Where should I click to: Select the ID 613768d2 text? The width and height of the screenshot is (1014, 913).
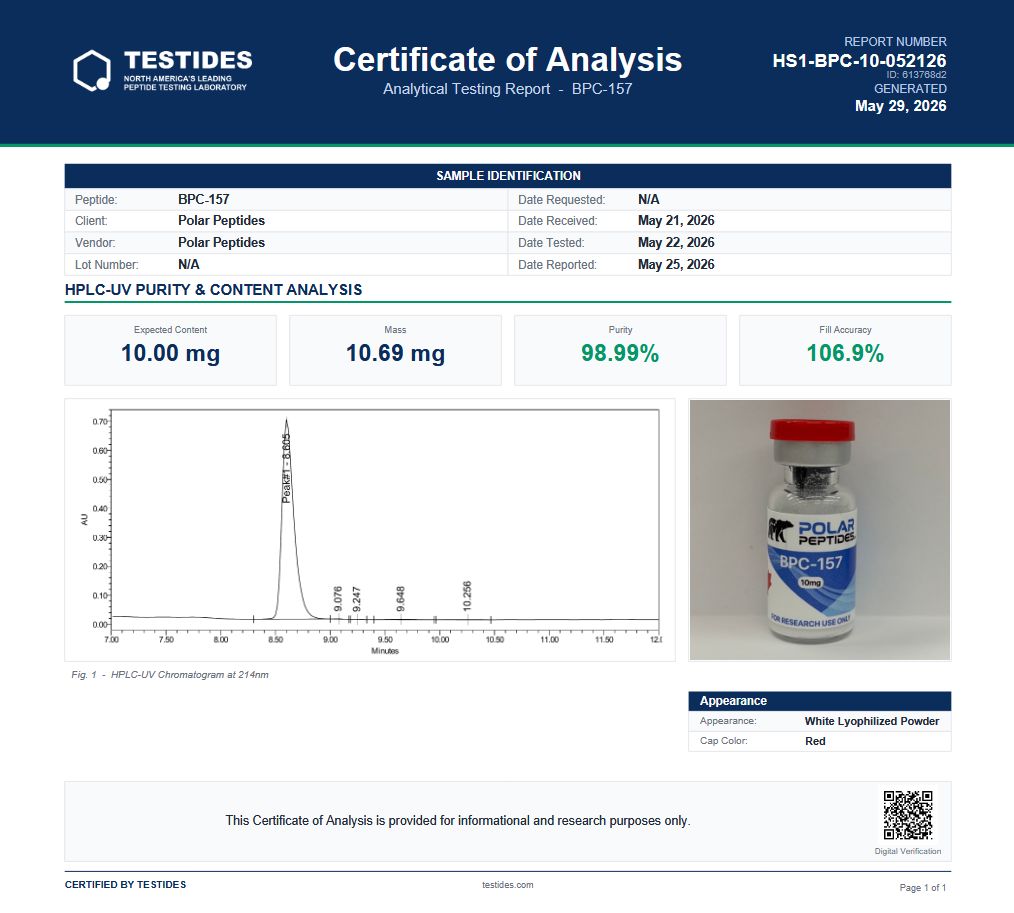pyautogui.click(x=916, y=74)
